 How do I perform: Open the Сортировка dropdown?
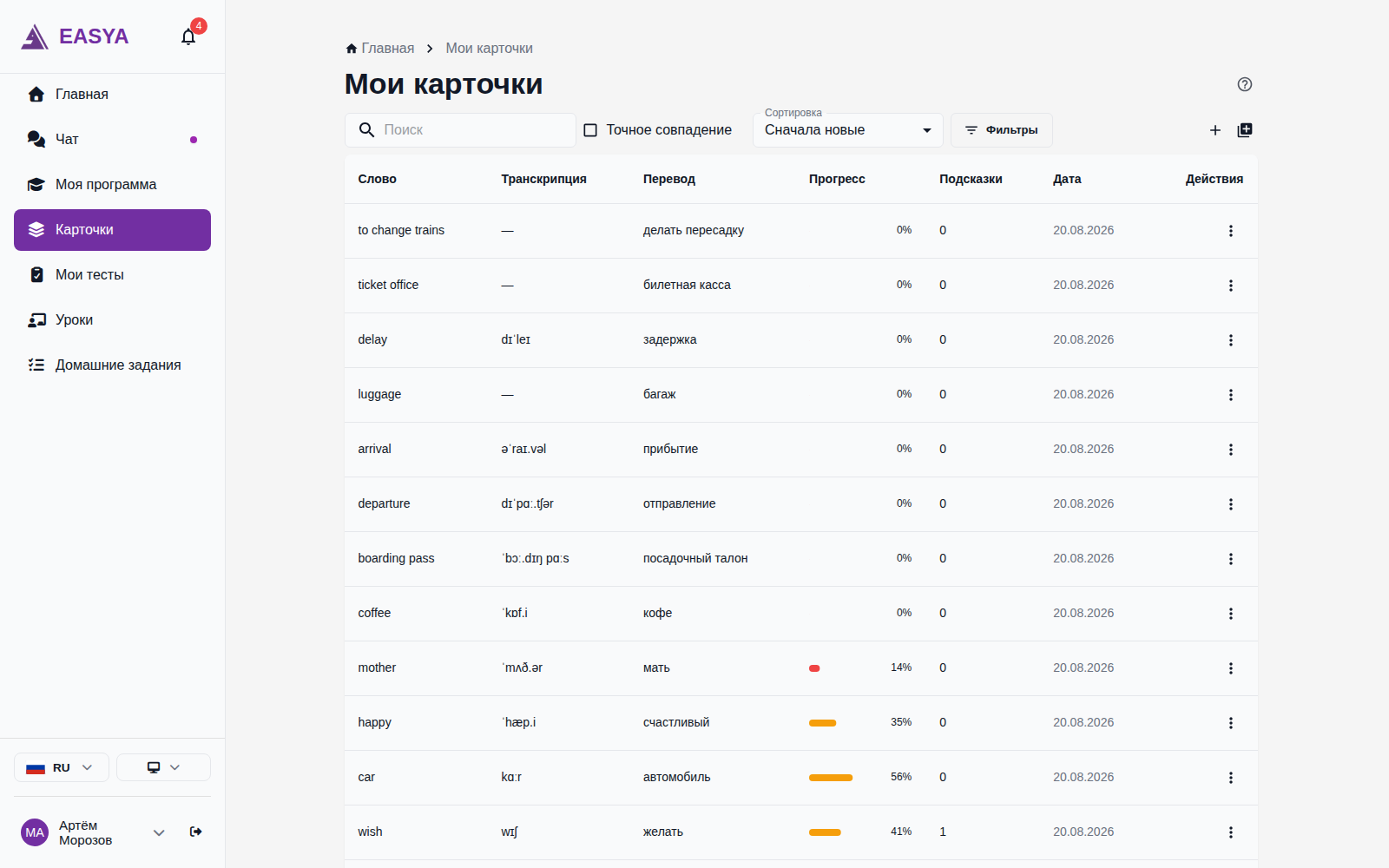point(847,130)
